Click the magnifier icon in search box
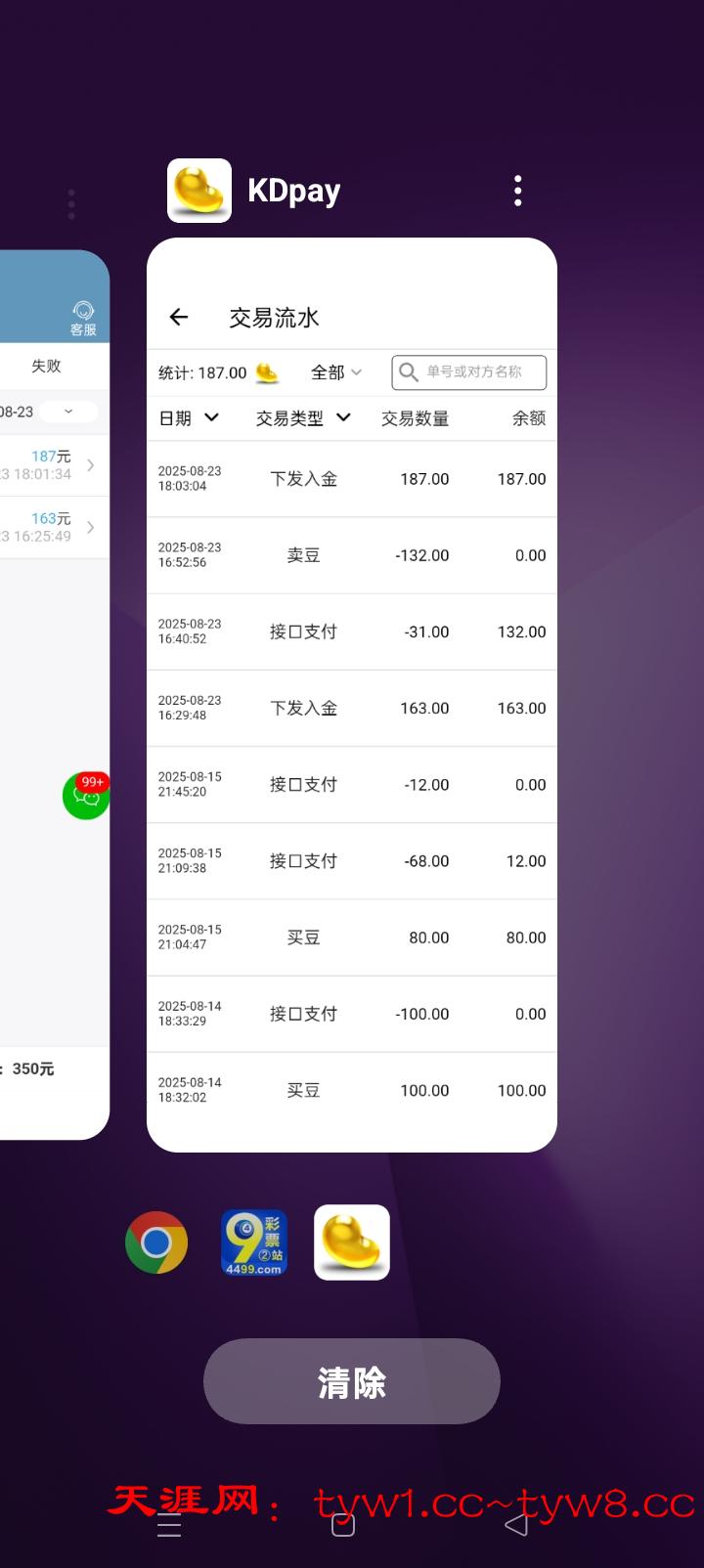Screen dimensions: 704x1568 [409, 372]
